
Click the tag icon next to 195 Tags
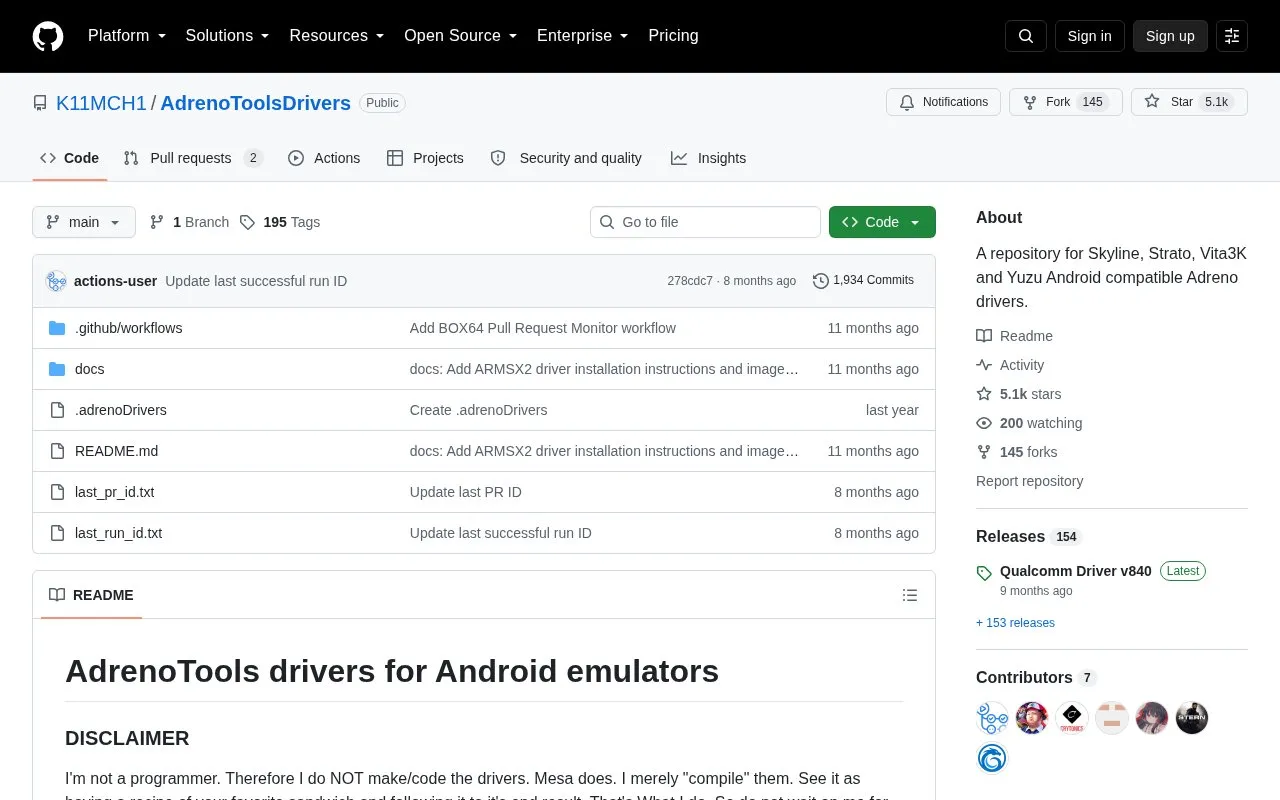click(247, 222)
